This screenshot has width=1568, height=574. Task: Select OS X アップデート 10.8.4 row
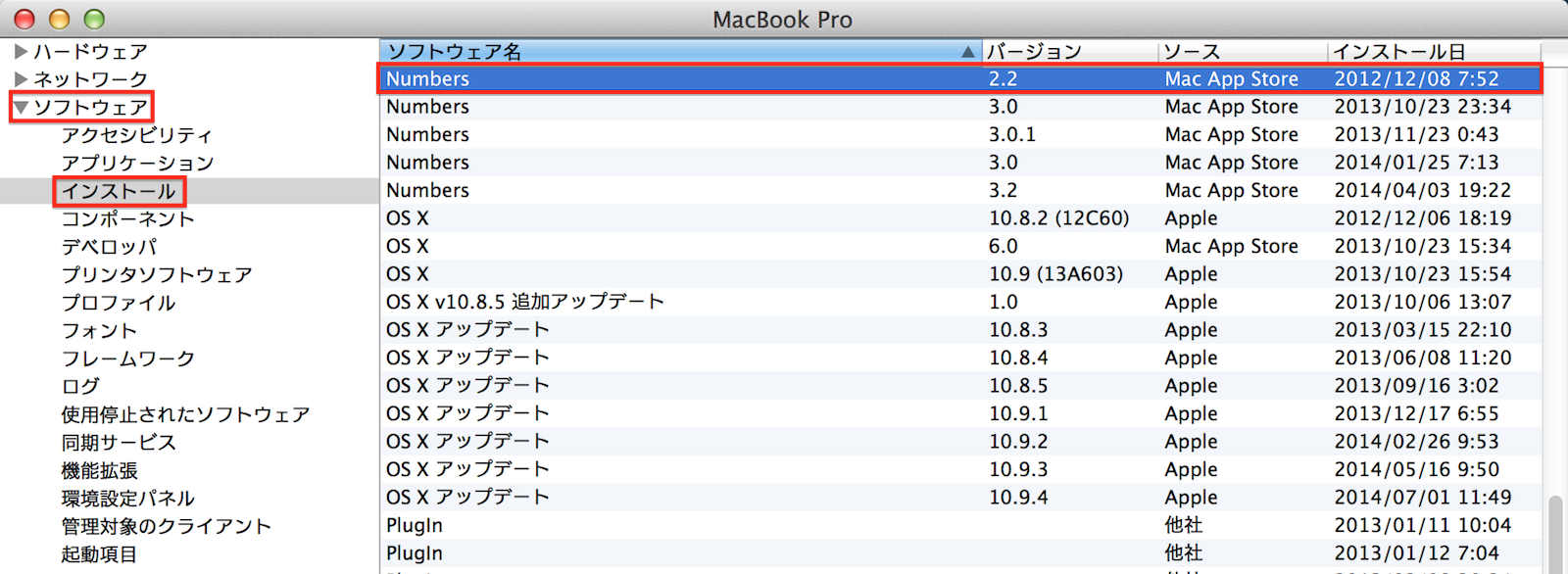960,358
